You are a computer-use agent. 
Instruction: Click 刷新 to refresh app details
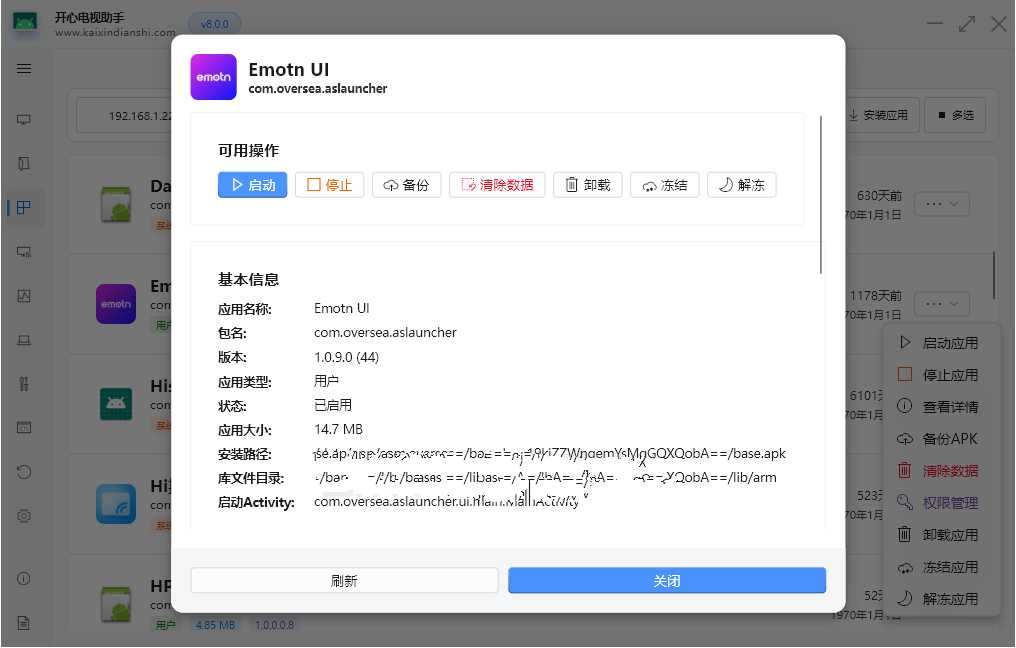coord(344,580)
